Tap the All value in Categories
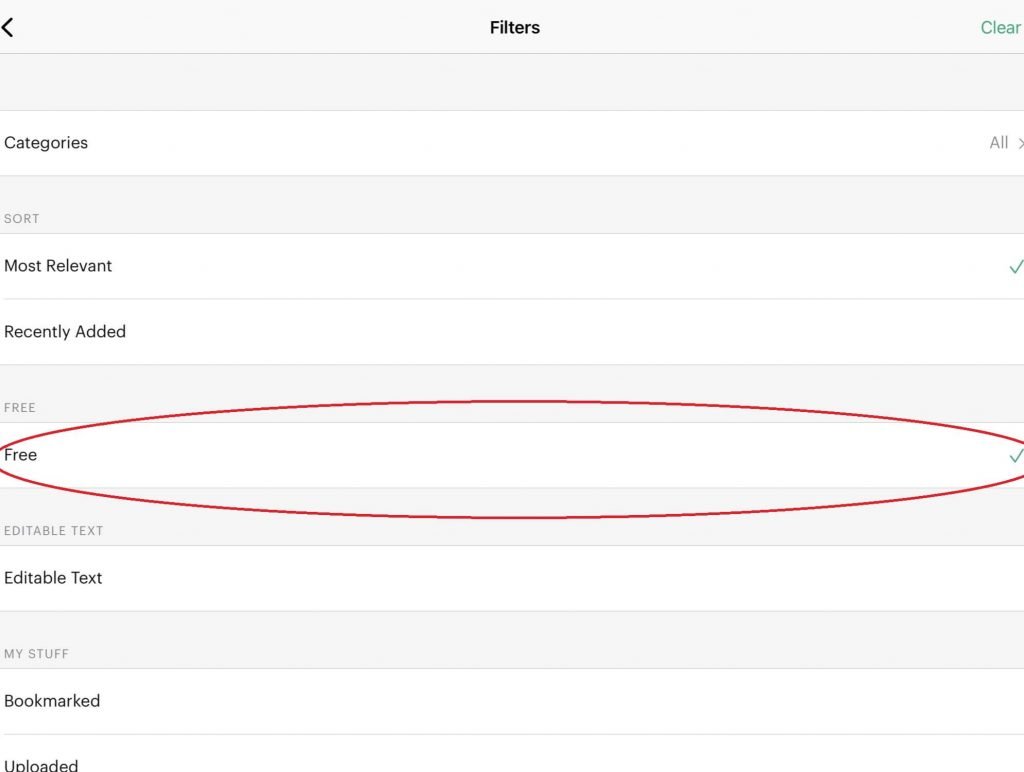 click(x=998, y=143)
